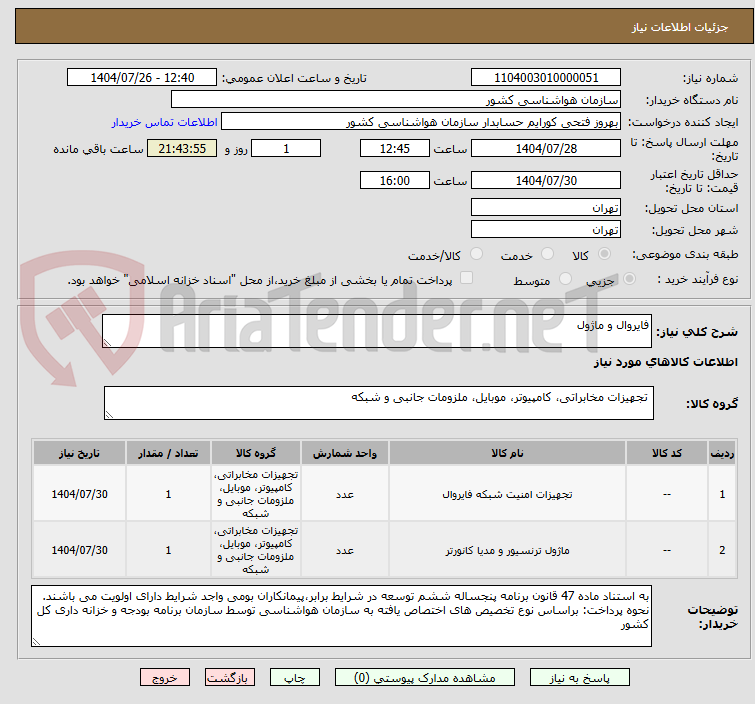Click the row number 1 cell
This screenshot has width=755, height=704.
click(x=722, y=494)
